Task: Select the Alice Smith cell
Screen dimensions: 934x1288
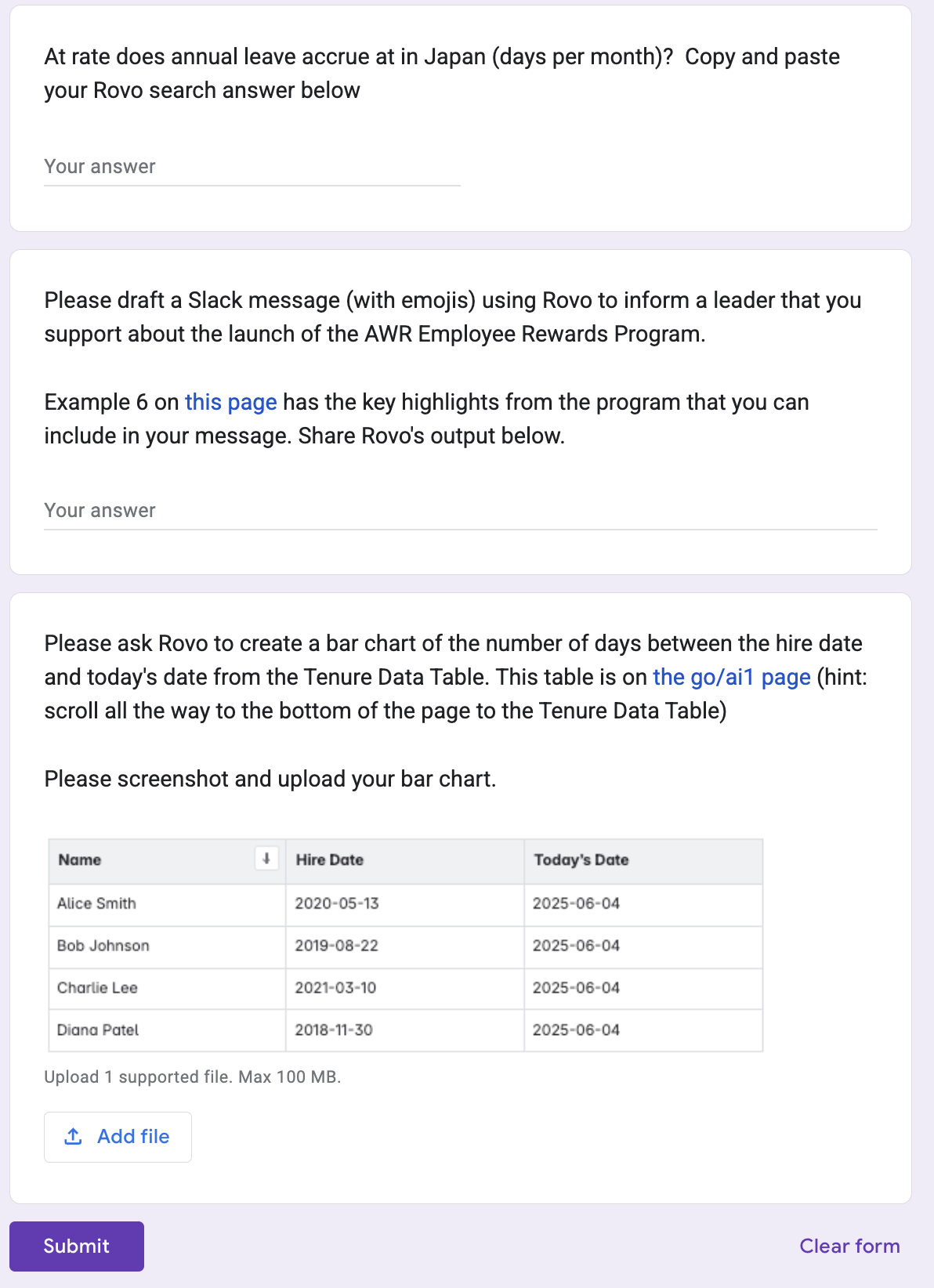Action: tap(167, 904)
